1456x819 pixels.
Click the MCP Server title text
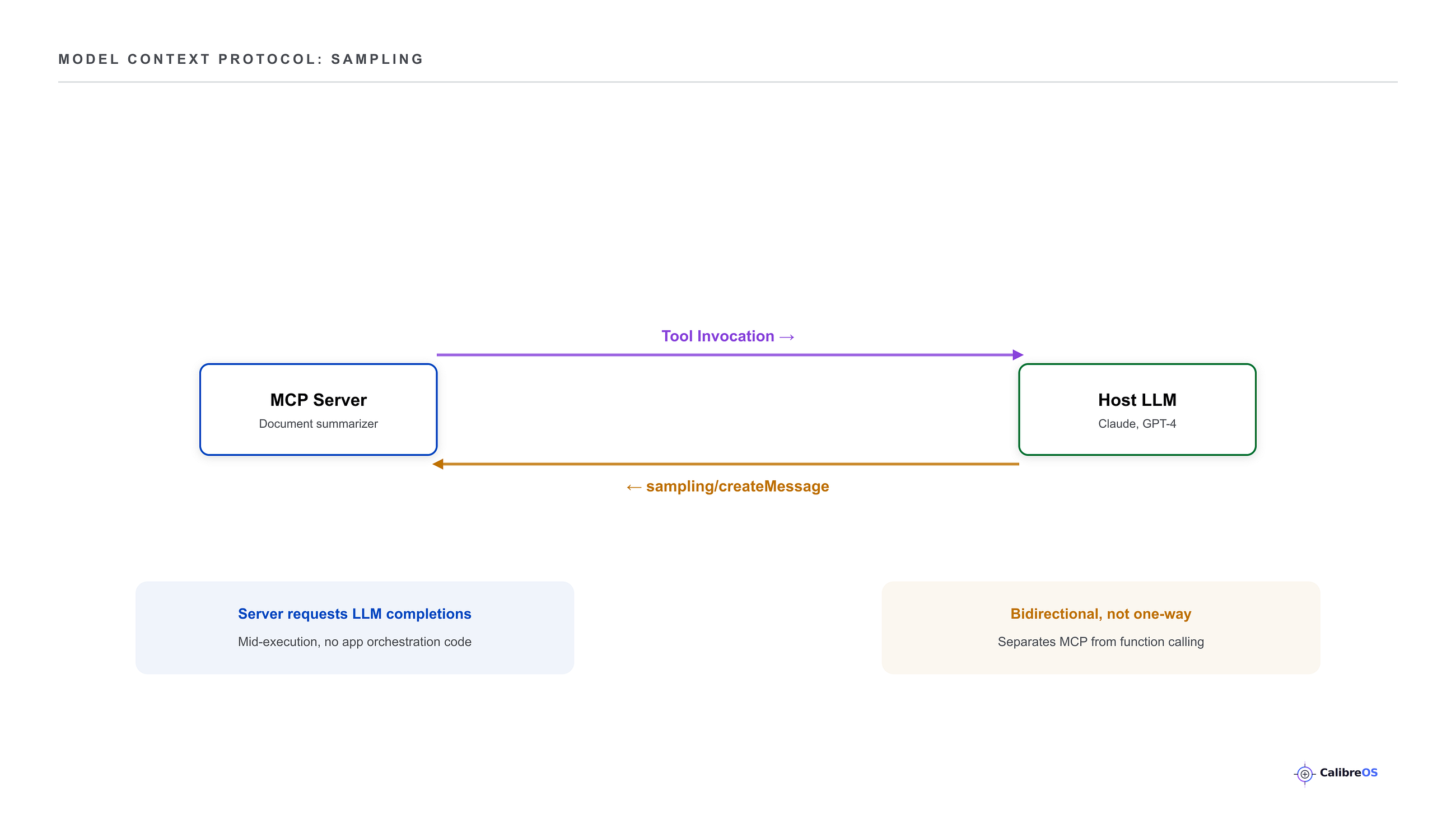[318, 400]
